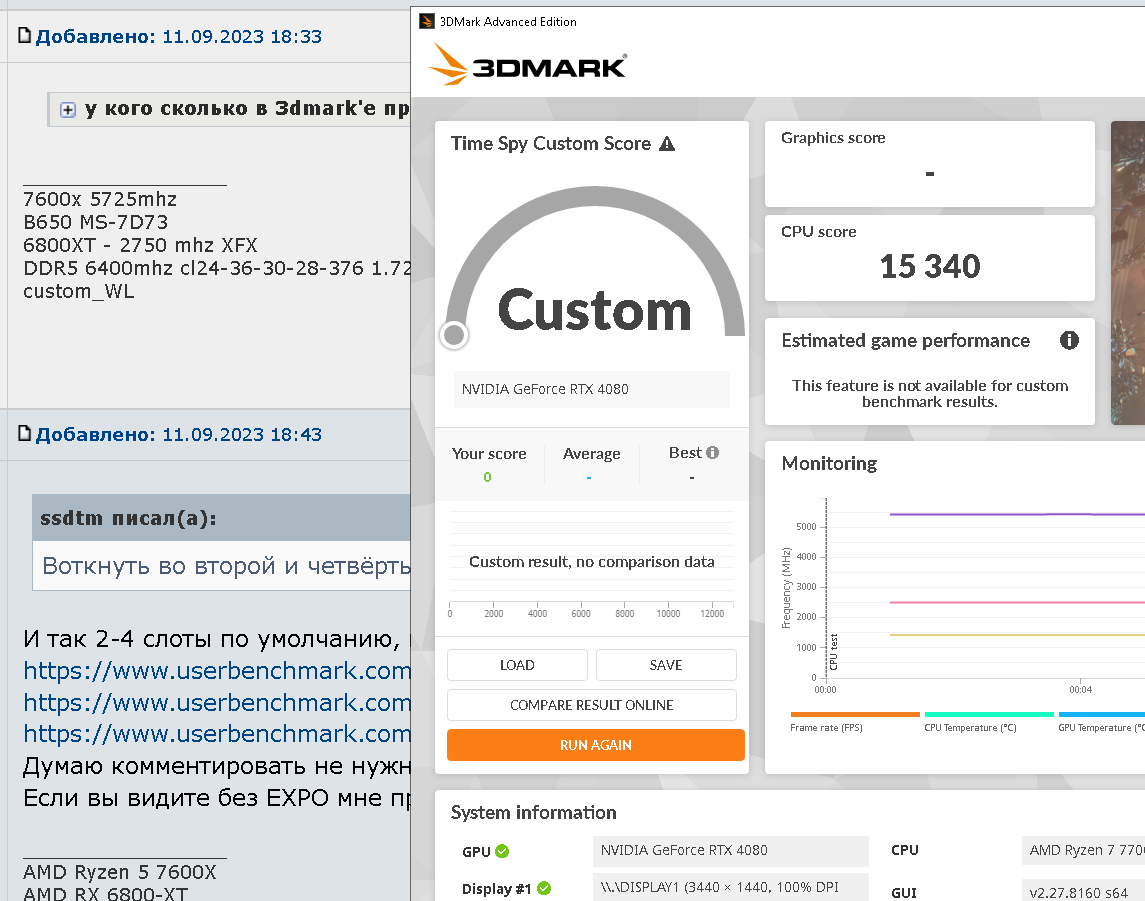1145x901 pixels.
Task: Click the score gauge circle handle
Action: [x=454, y=334]
